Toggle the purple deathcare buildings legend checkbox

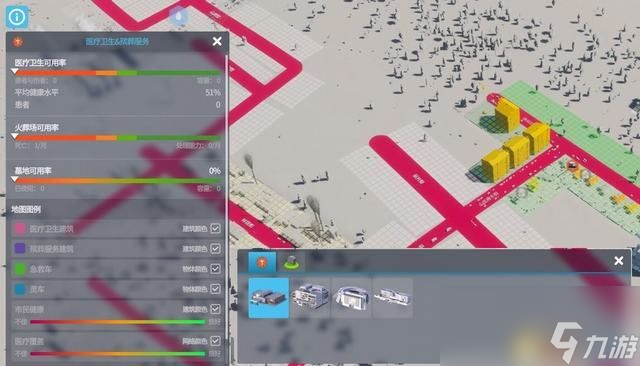216,248
